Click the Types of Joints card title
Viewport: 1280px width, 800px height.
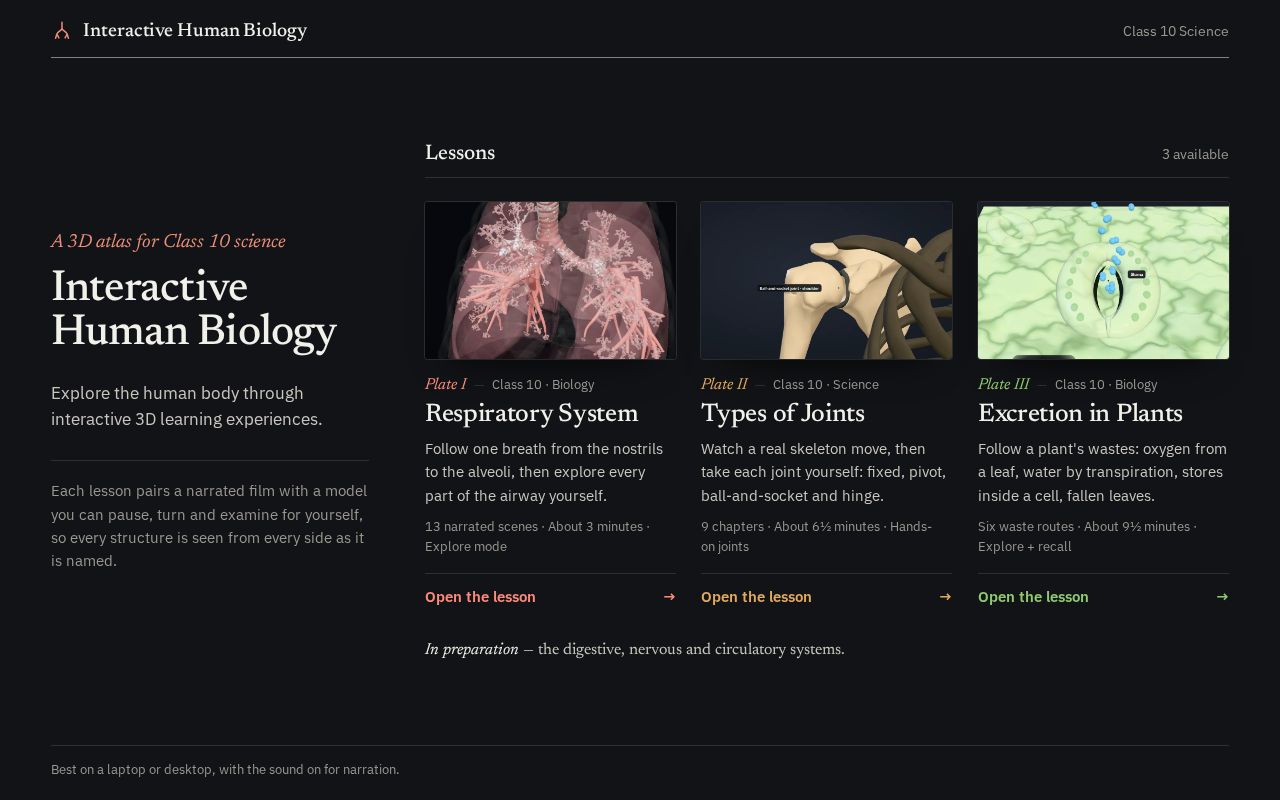[x=783, y=414]
